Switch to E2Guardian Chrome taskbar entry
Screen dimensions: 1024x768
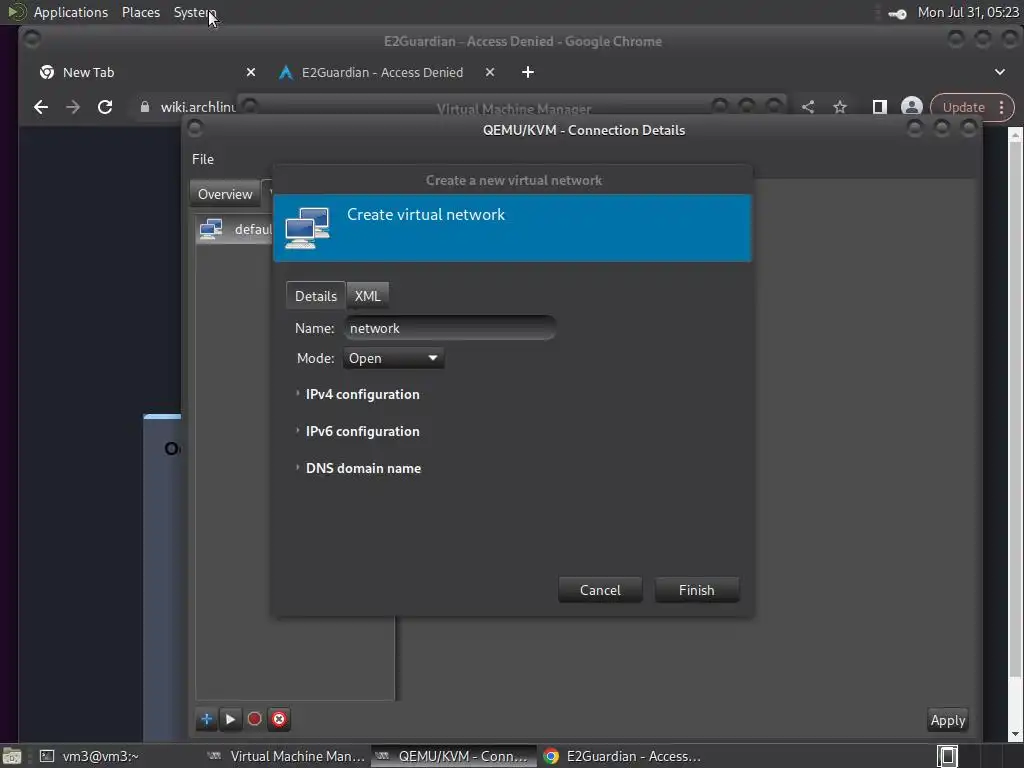tap(622, 756)
